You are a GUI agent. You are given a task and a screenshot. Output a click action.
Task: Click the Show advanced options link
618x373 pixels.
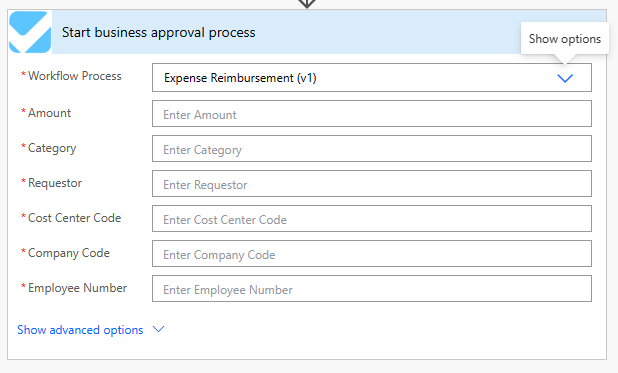pos(80,330)
